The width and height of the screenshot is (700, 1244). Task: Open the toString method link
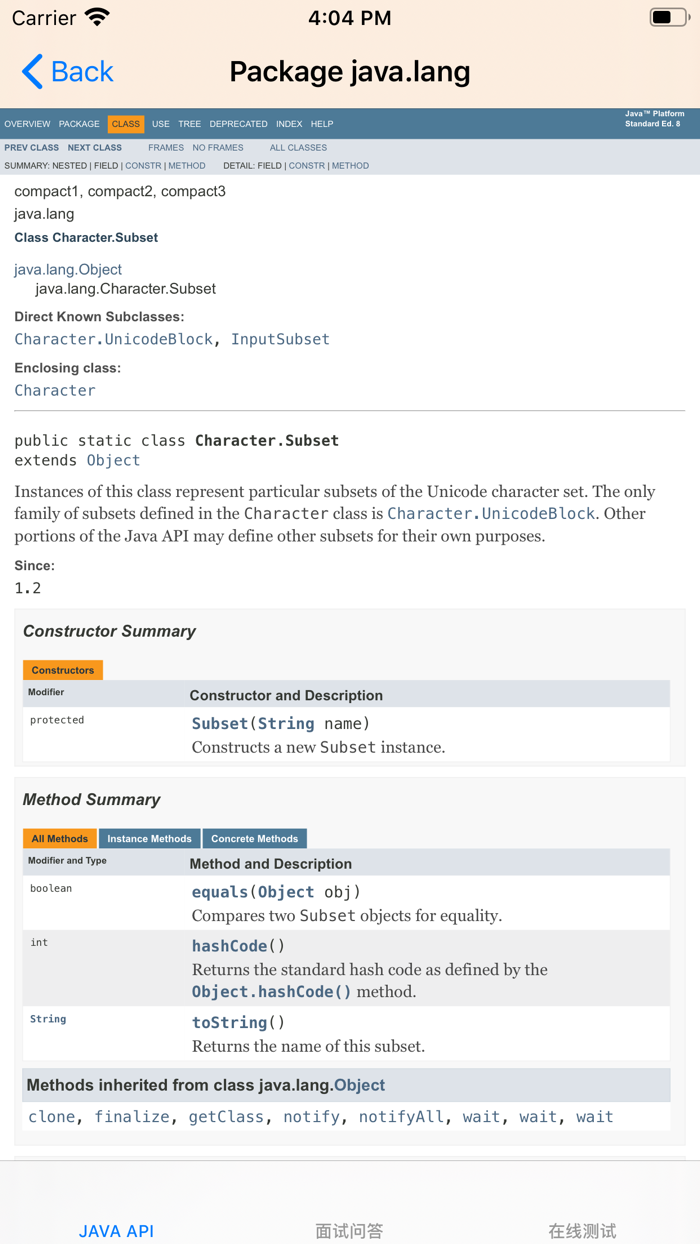pos(230,1022)
